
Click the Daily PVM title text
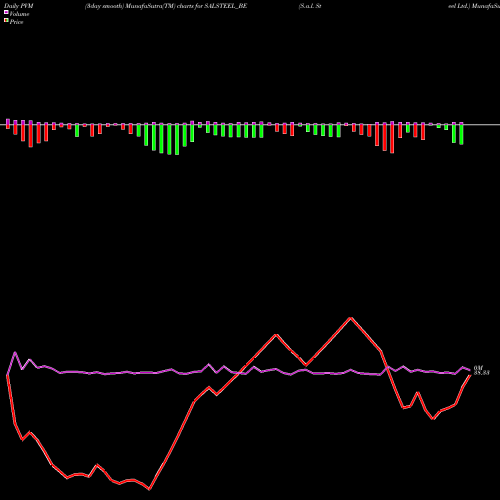19,6
